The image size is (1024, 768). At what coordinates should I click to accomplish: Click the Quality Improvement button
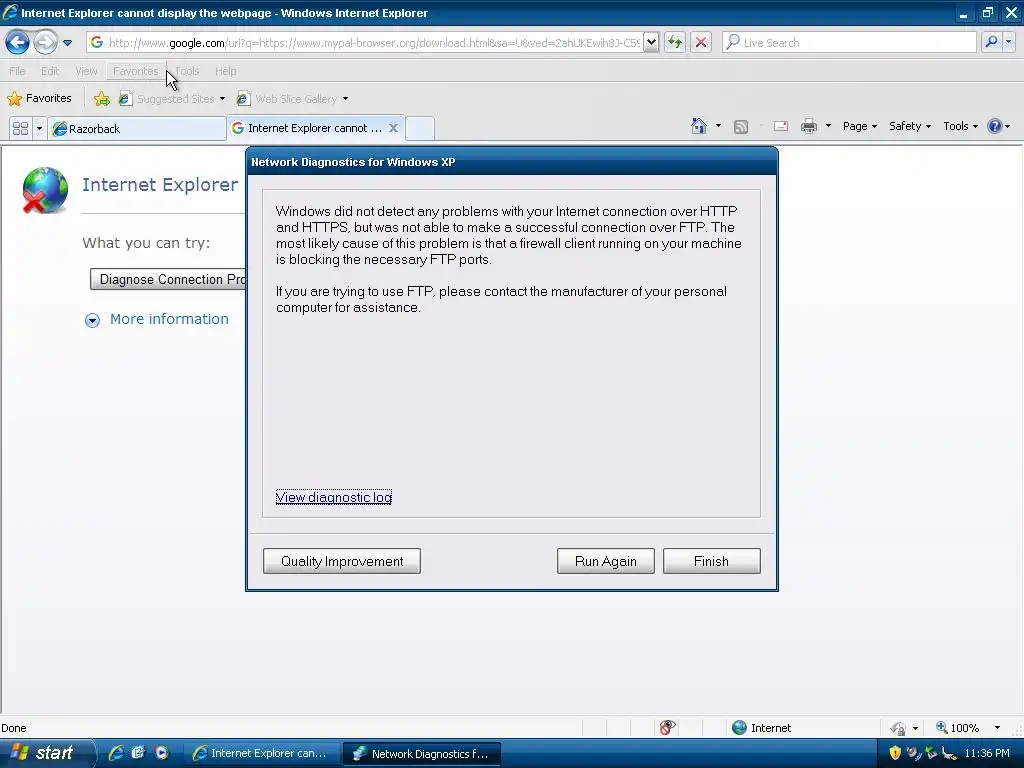pyautogui.click(x=342, y=561)
